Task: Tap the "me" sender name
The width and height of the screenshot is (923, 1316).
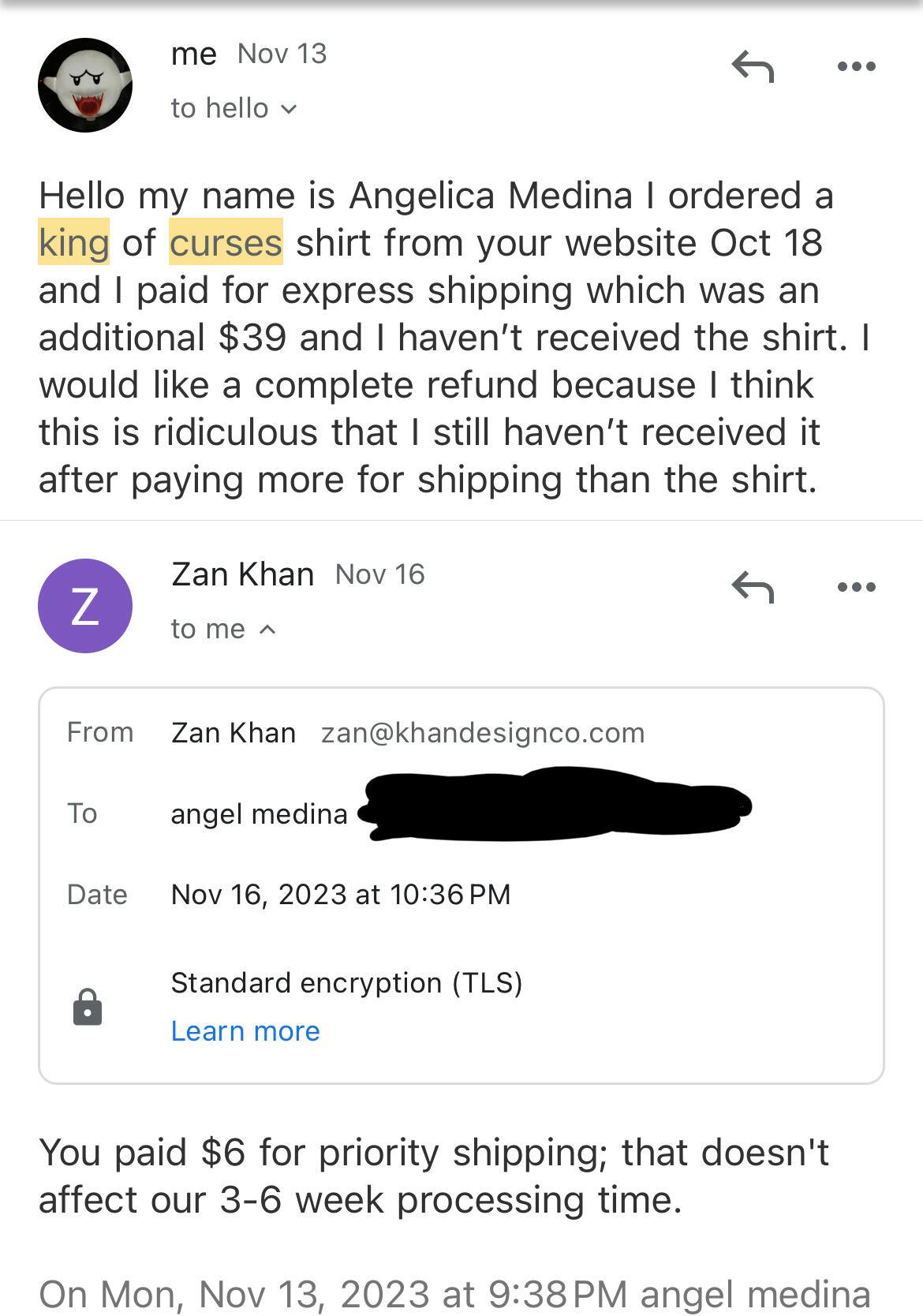Action: [x=193, y=54]
